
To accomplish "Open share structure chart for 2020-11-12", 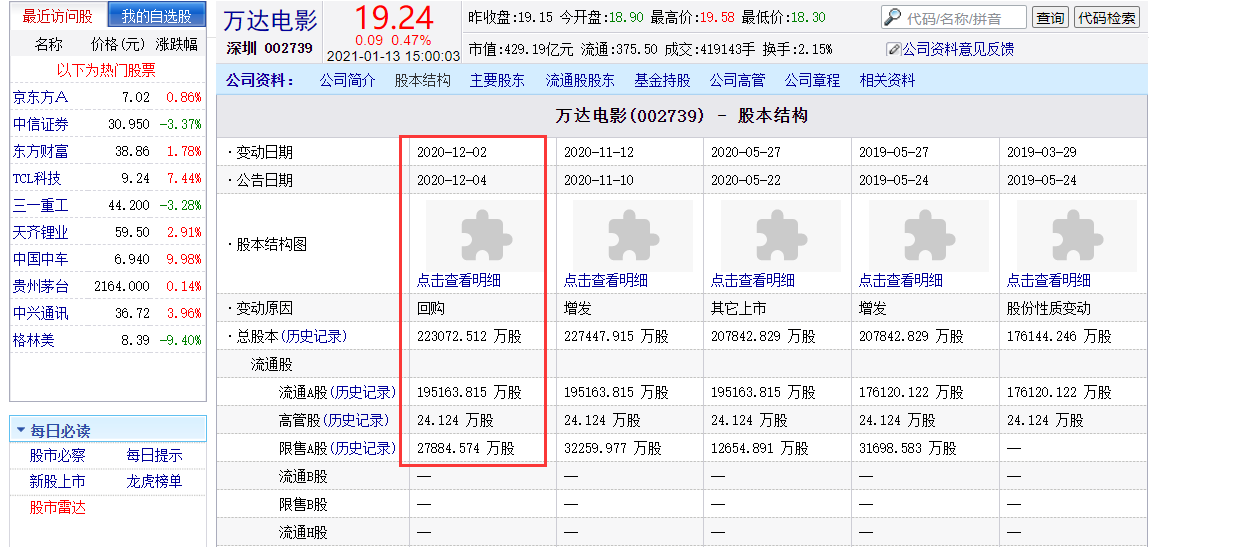I will pyautogui.click(x=633, y=236).
